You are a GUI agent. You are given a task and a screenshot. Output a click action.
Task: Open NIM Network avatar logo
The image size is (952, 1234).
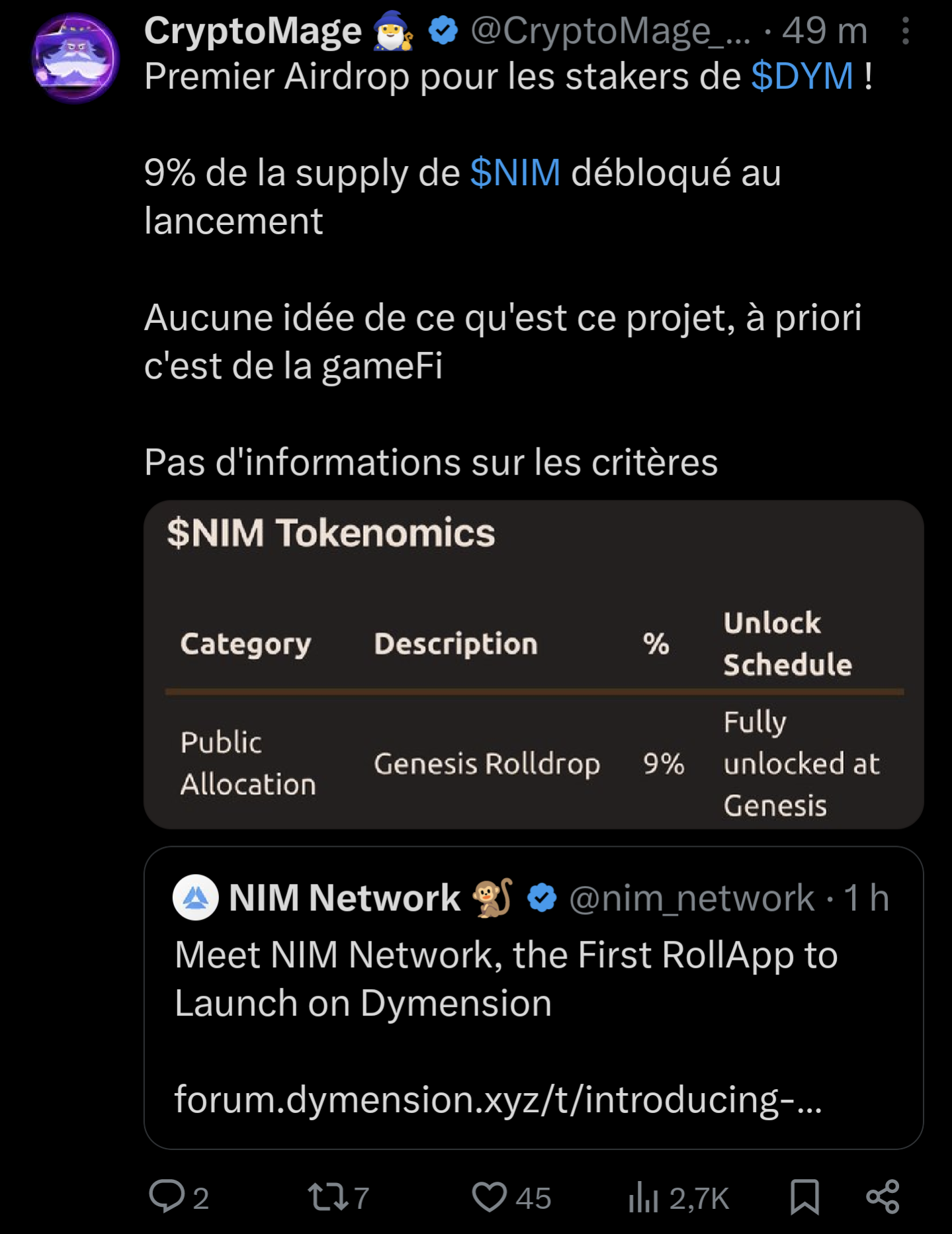tap(195, 898)
